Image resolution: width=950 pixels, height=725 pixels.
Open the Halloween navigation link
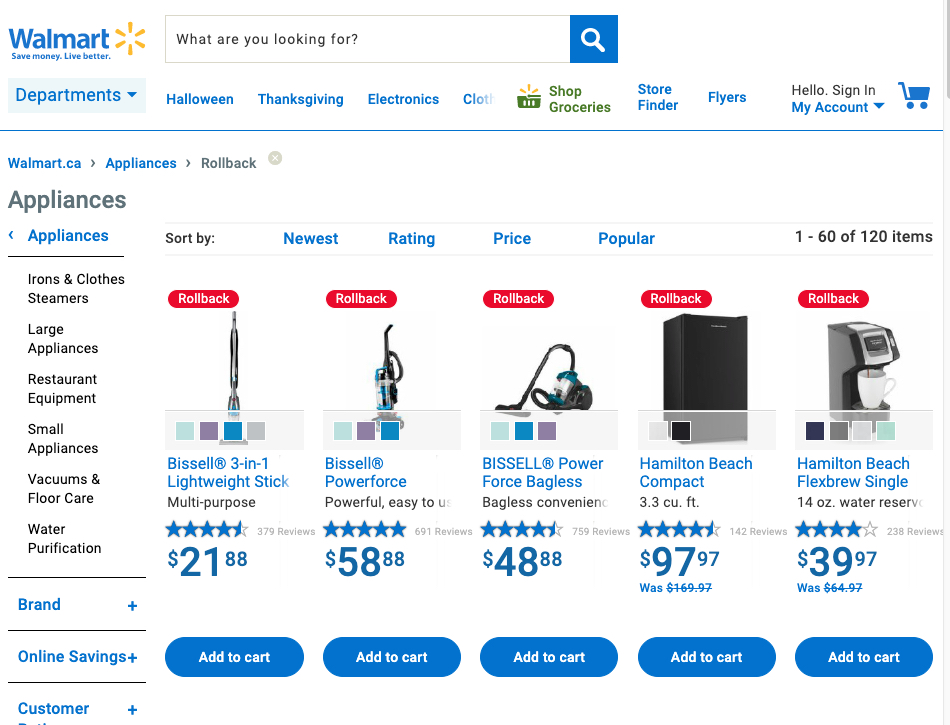pyautogui.click(x=199, y=99)
